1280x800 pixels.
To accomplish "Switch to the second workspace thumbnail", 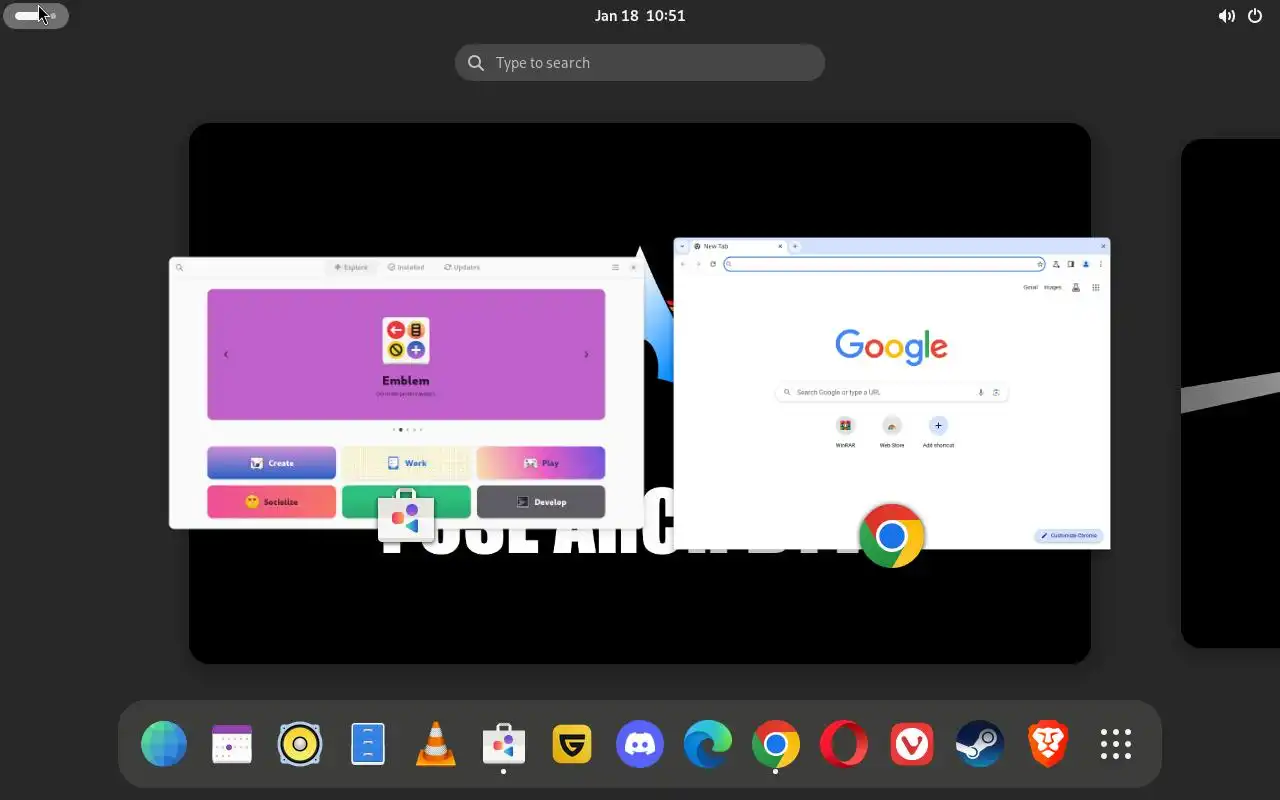I will click(1230, 393).
